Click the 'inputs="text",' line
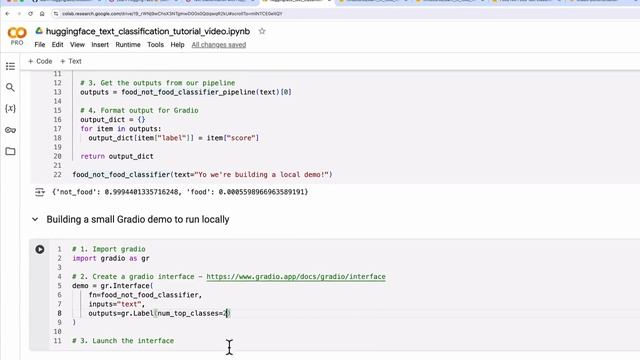This screenshot has width=640, height=360. tap(117, 304)
